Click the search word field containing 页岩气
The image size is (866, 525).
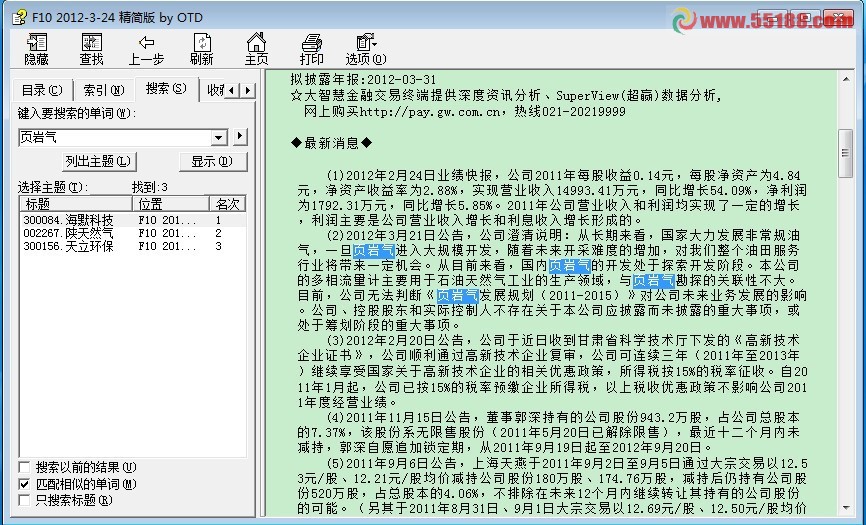tap(114, 137)
